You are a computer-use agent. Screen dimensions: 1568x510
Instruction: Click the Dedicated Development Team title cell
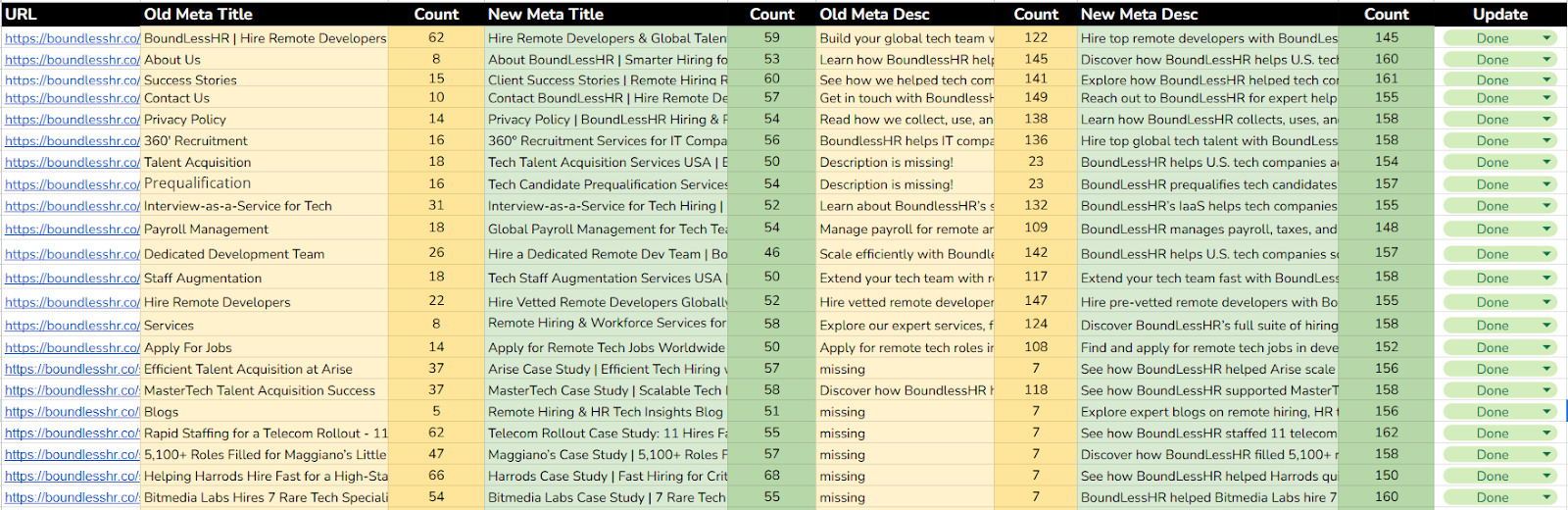[x=265, y=254]
